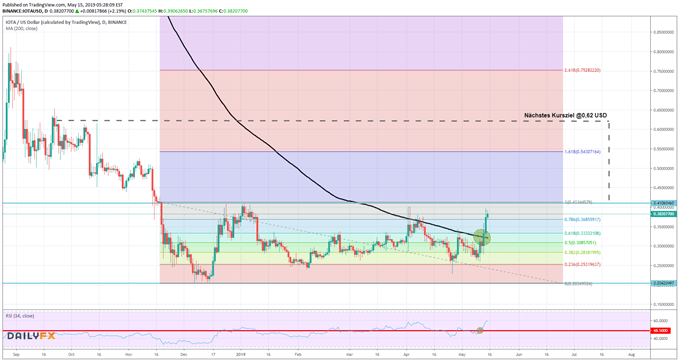Click the 2.618 Fibonacci level label
The image size is (679, 361).
582,70
